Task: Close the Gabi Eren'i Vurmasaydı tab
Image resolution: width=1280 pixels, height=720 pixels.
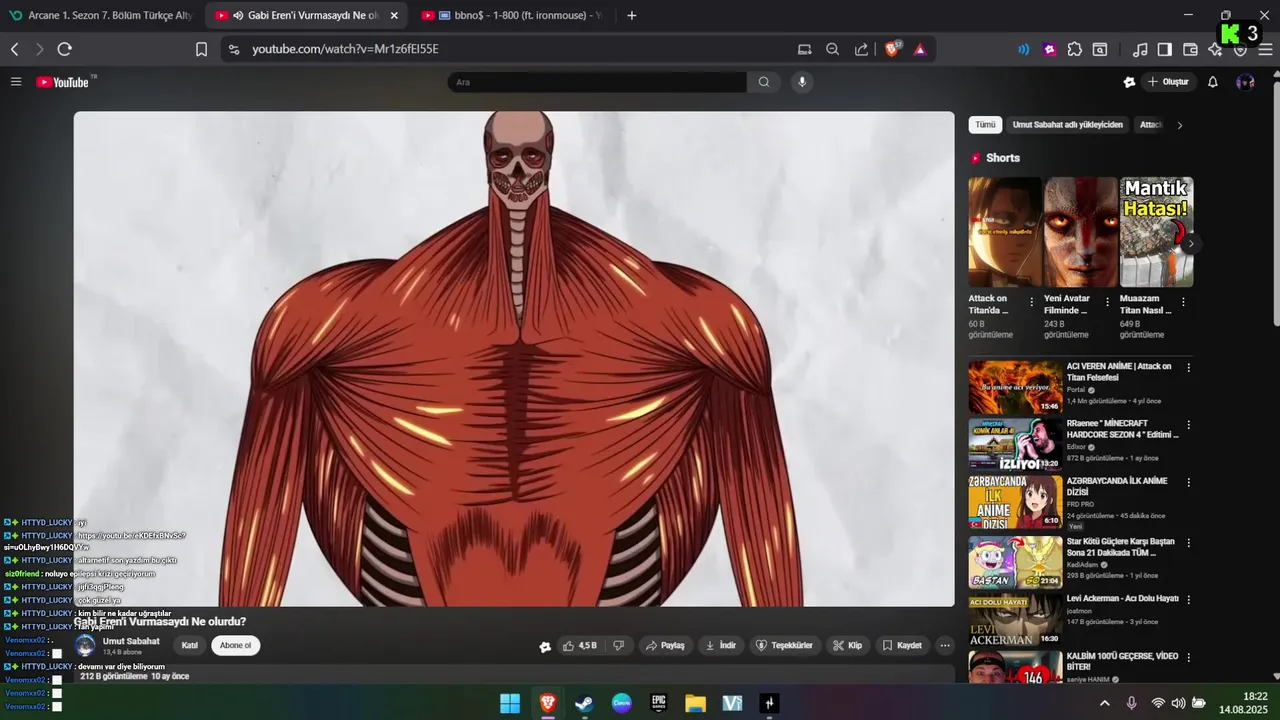Action: point(394,15)
